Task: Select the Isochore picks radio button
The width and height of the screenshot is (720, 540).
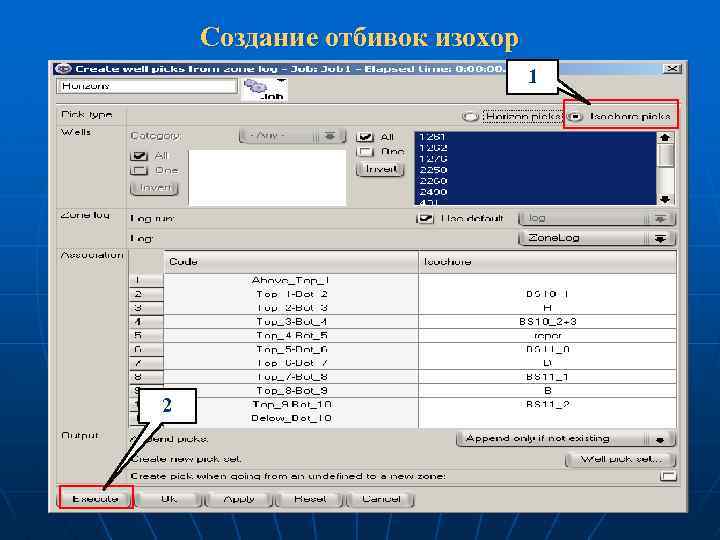Action: click(575, 117)
